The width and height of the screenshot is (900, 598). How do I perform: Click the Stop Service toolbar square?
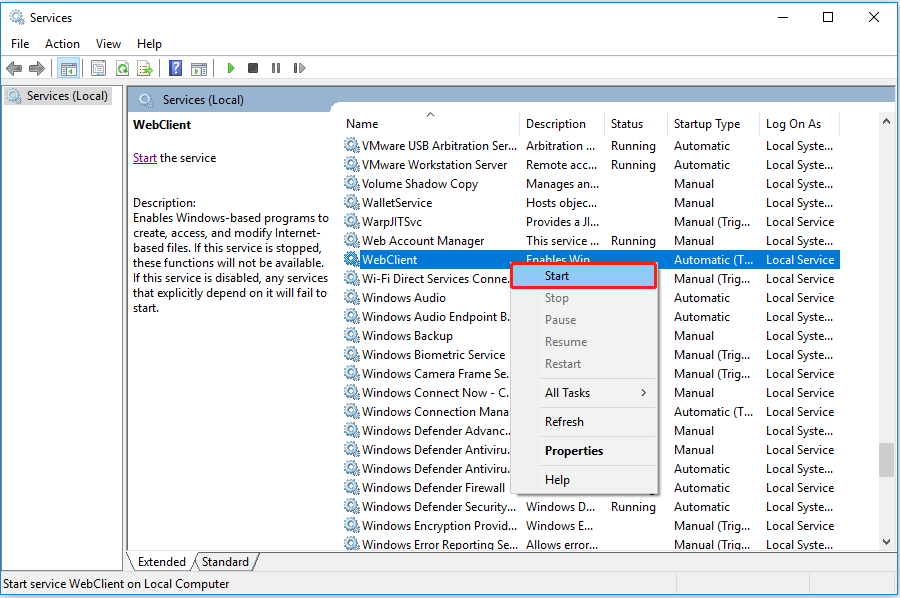click(x=253, y=68)
